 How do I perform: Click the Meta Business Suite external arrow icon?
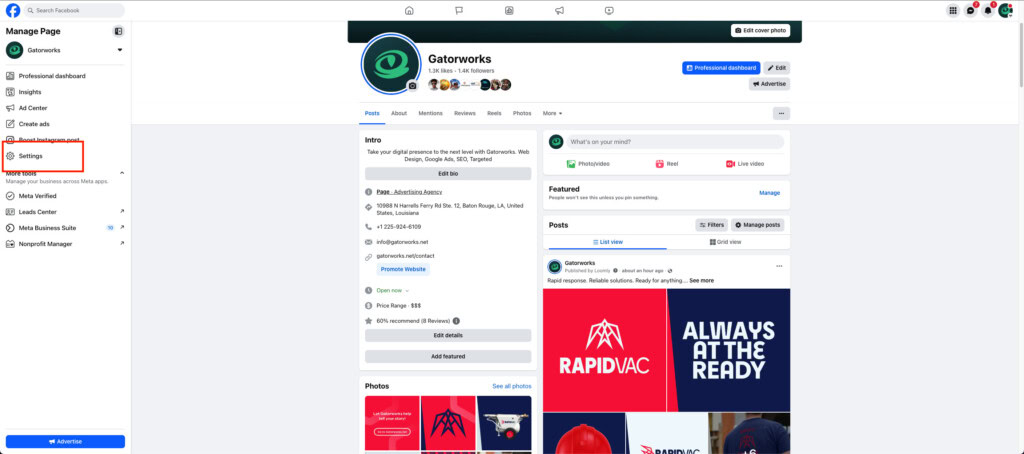coord(122,227)
